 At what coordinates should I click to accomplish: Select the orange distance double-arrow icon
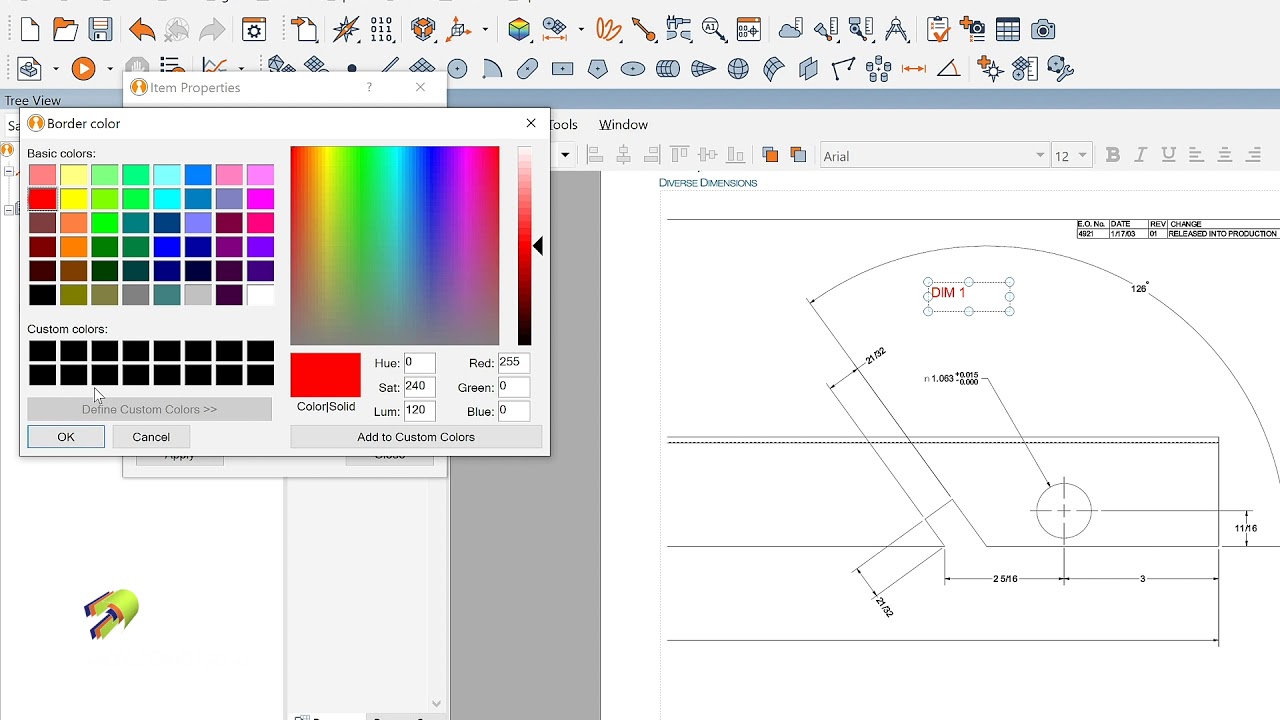click(x=914, y=69)
